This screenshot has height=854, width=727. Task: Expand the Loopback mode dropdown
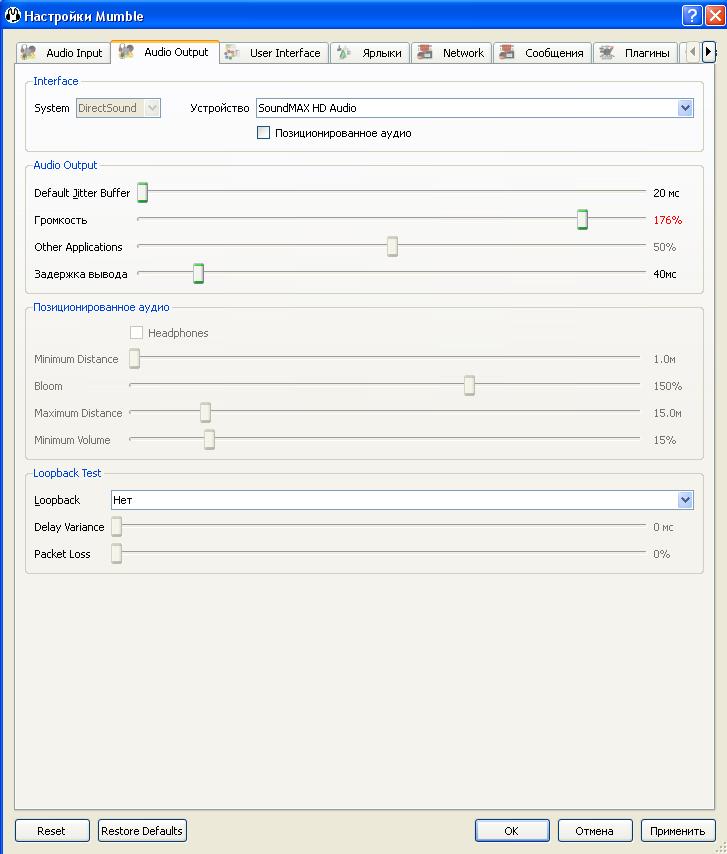(x=684, y=500)
